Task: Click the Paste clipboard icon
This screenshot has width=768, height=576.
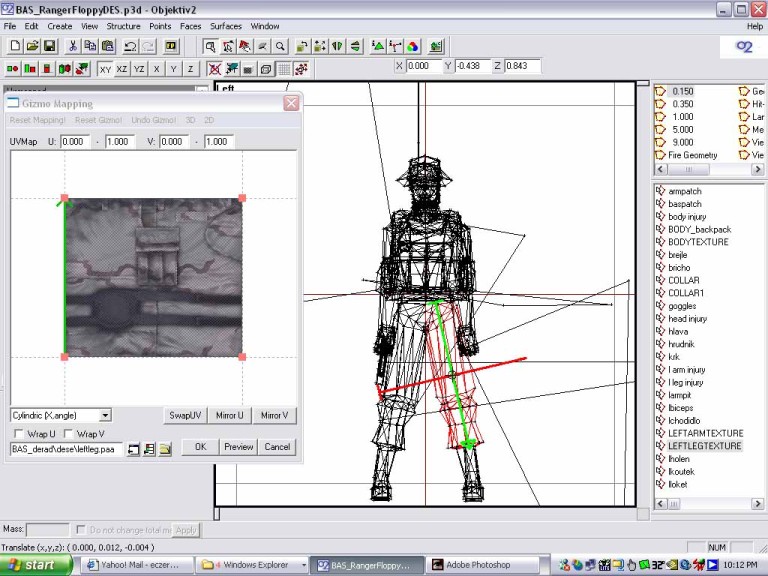Action: tap(106, 46)
